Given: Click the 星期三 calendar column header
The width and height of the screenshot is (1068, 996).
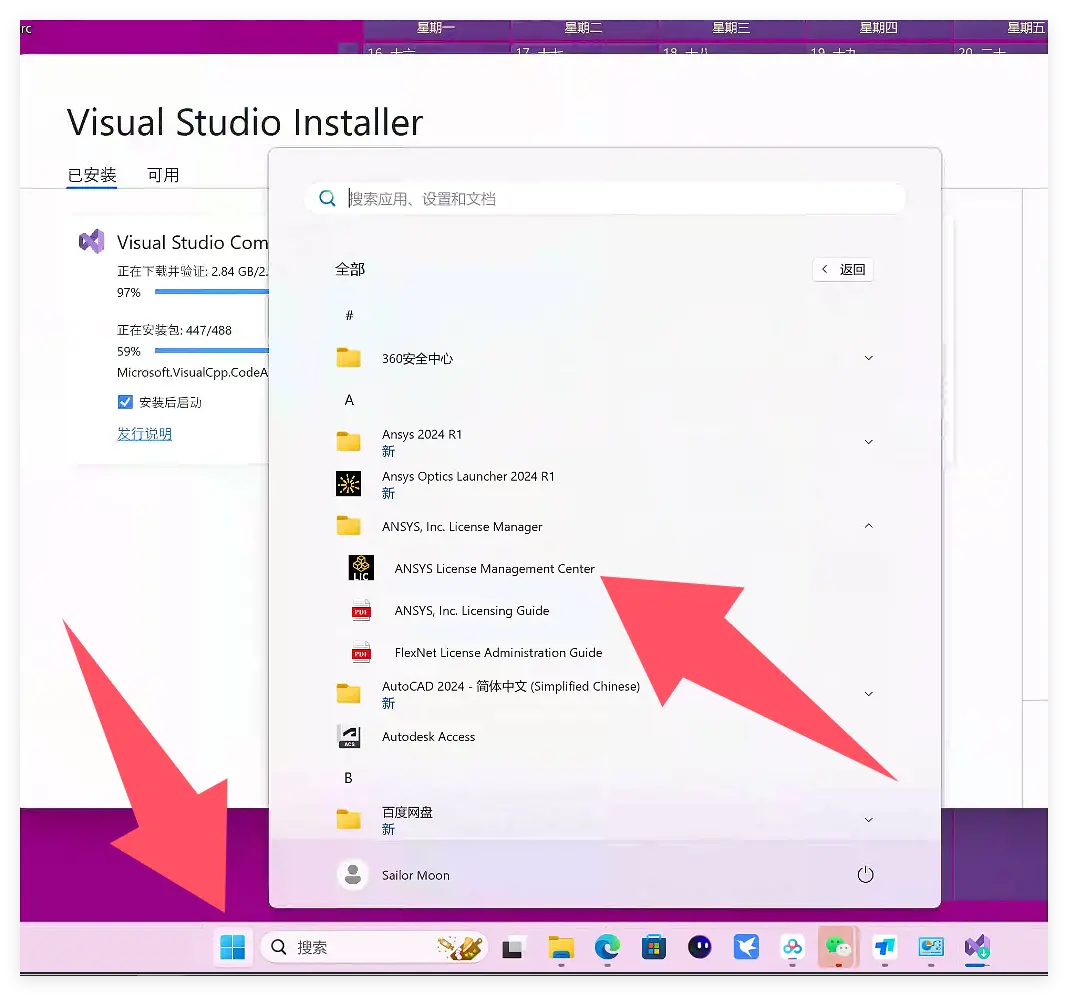Looking at the screenshot, I should coord(731,28).
